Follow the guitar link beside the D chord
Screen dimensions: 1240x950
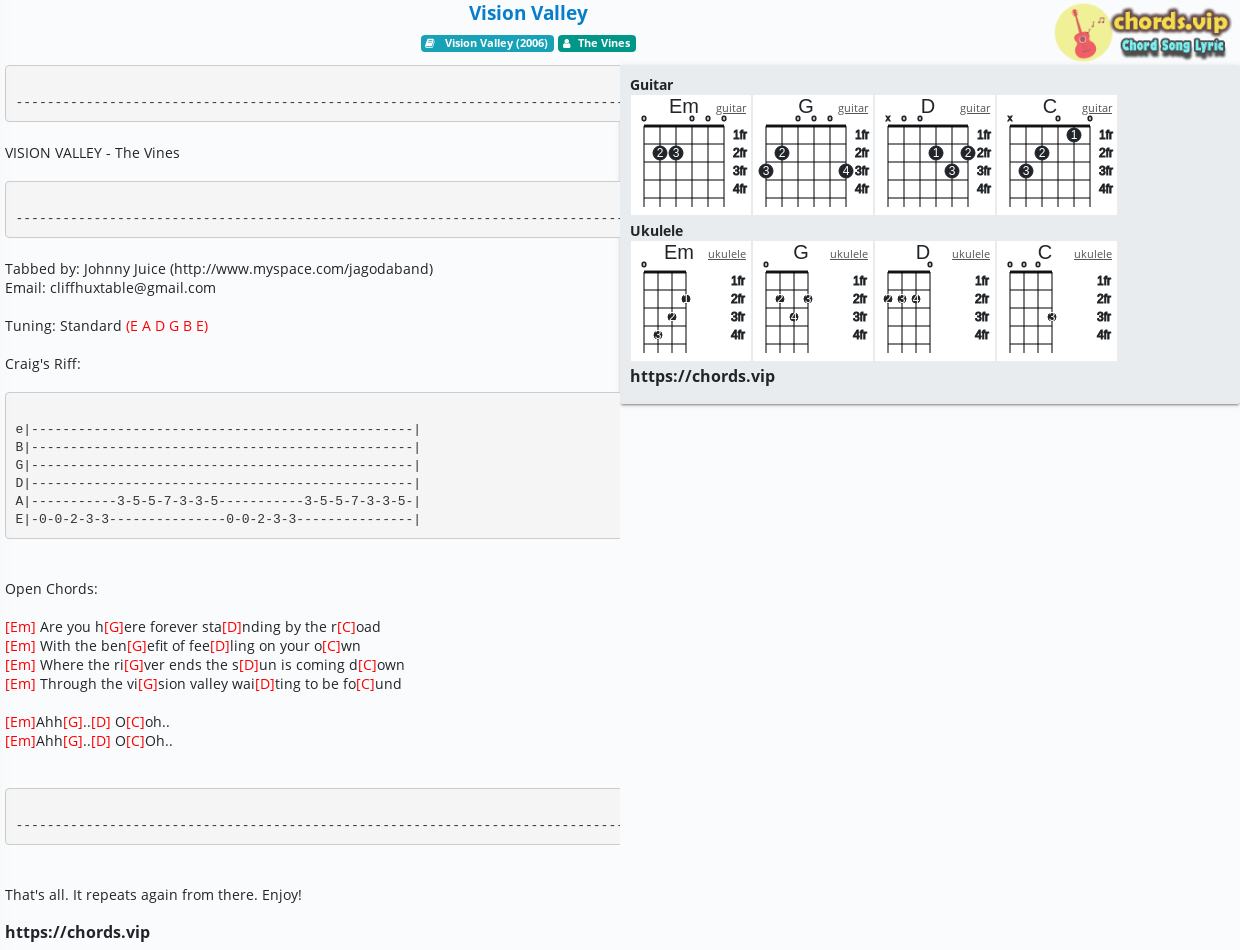coord(975,108)
